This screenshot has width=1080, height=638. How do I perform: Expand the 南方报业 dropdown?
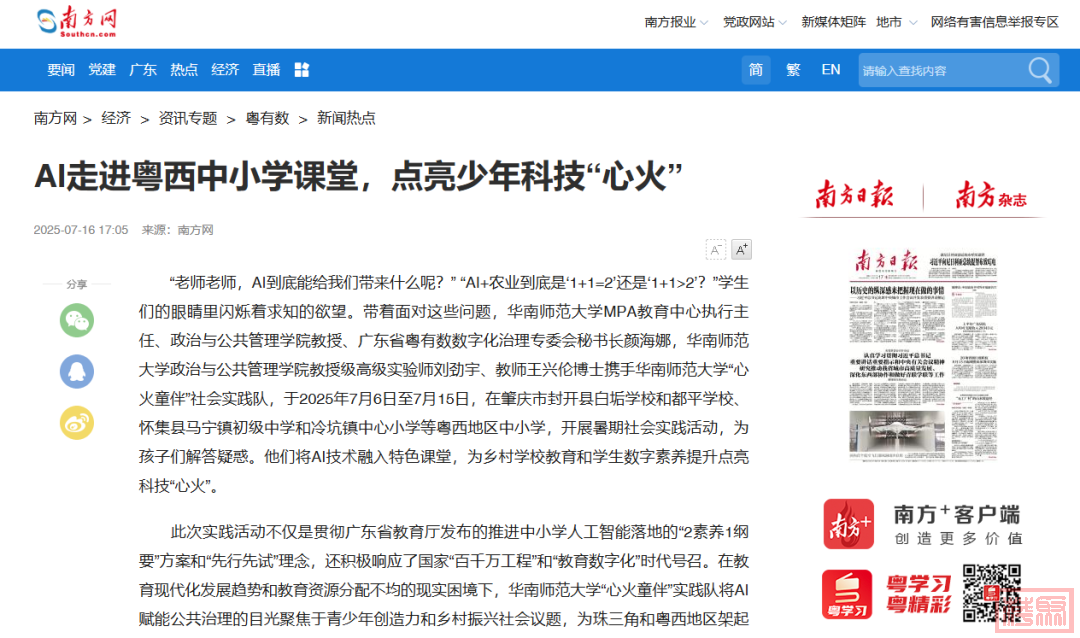click(x=676, y=22)
